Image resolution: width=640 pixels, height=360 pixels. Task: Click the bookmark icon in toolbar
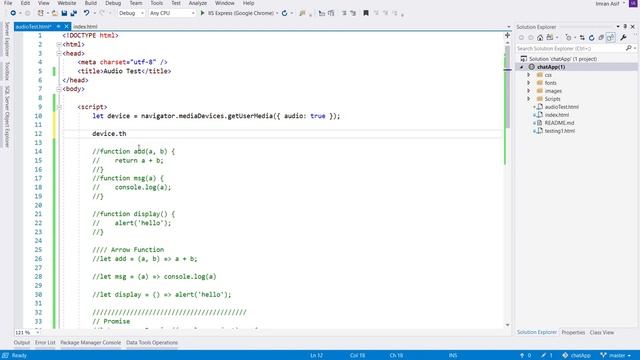pyautogui.click(x=366, y=13)
